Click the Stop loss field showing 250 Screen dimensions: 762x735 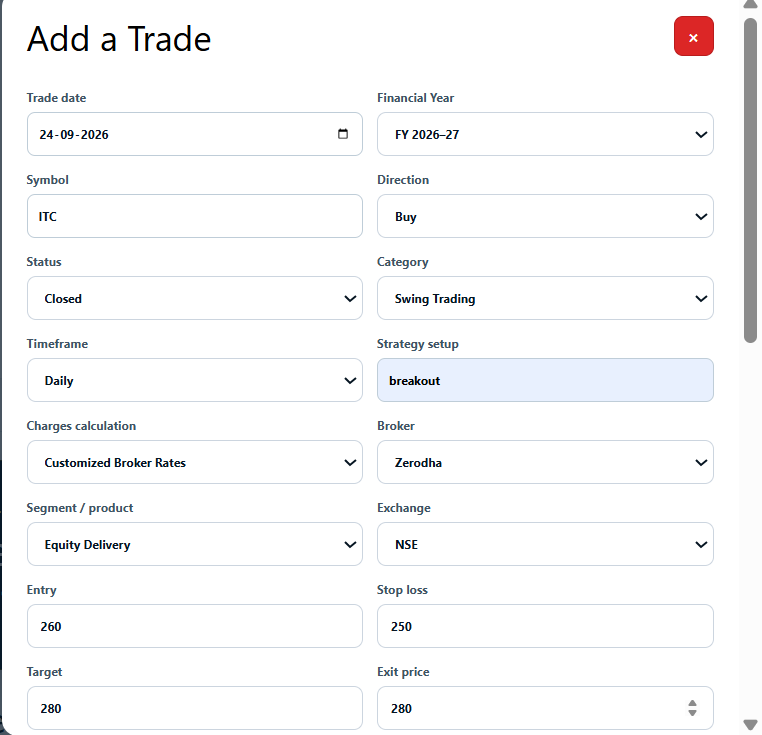[545, 626]
